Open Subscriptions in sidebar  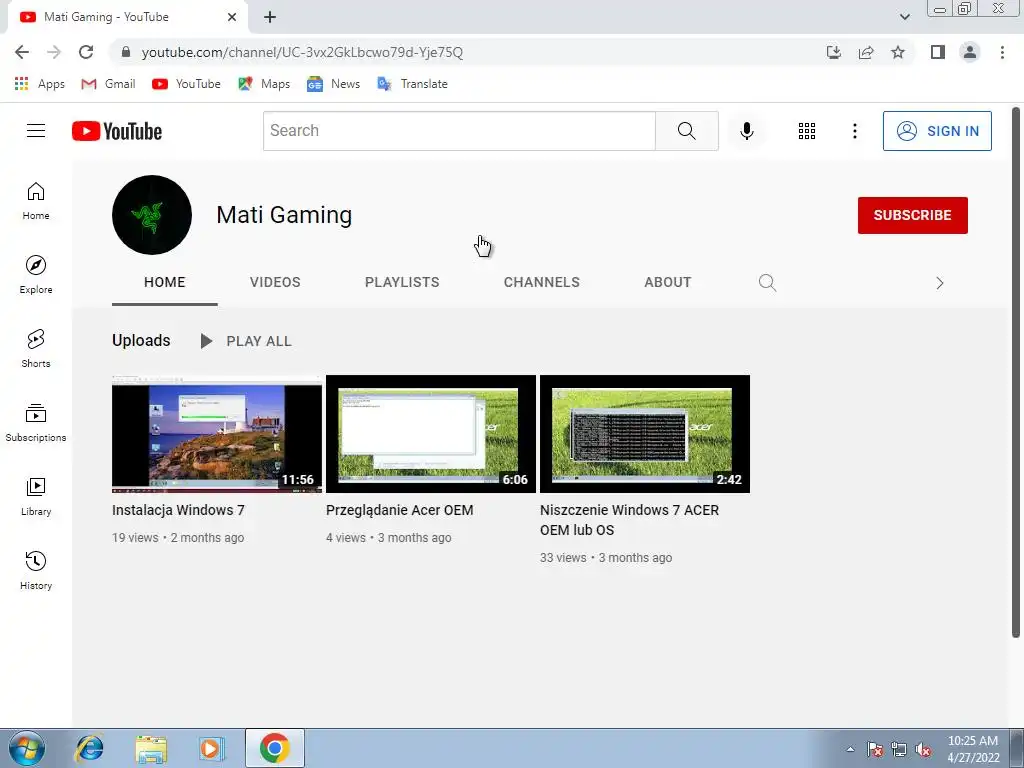pyautogui.click(x=36, y=423)
